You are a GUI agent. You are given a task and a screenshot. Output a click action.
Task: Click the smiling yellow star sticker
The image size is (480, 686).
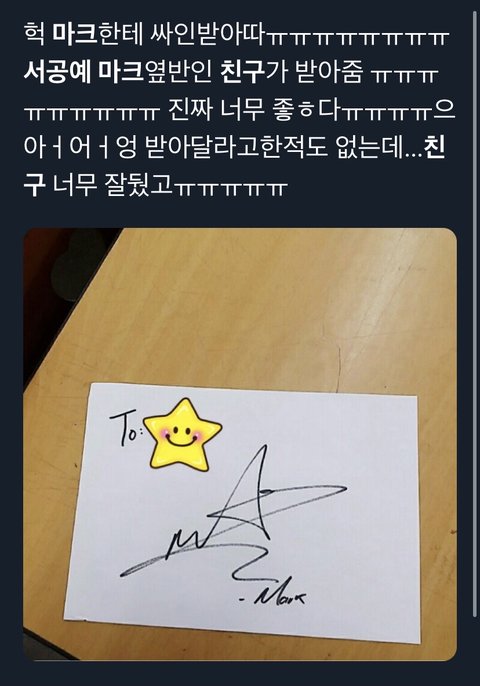point(183,435)
